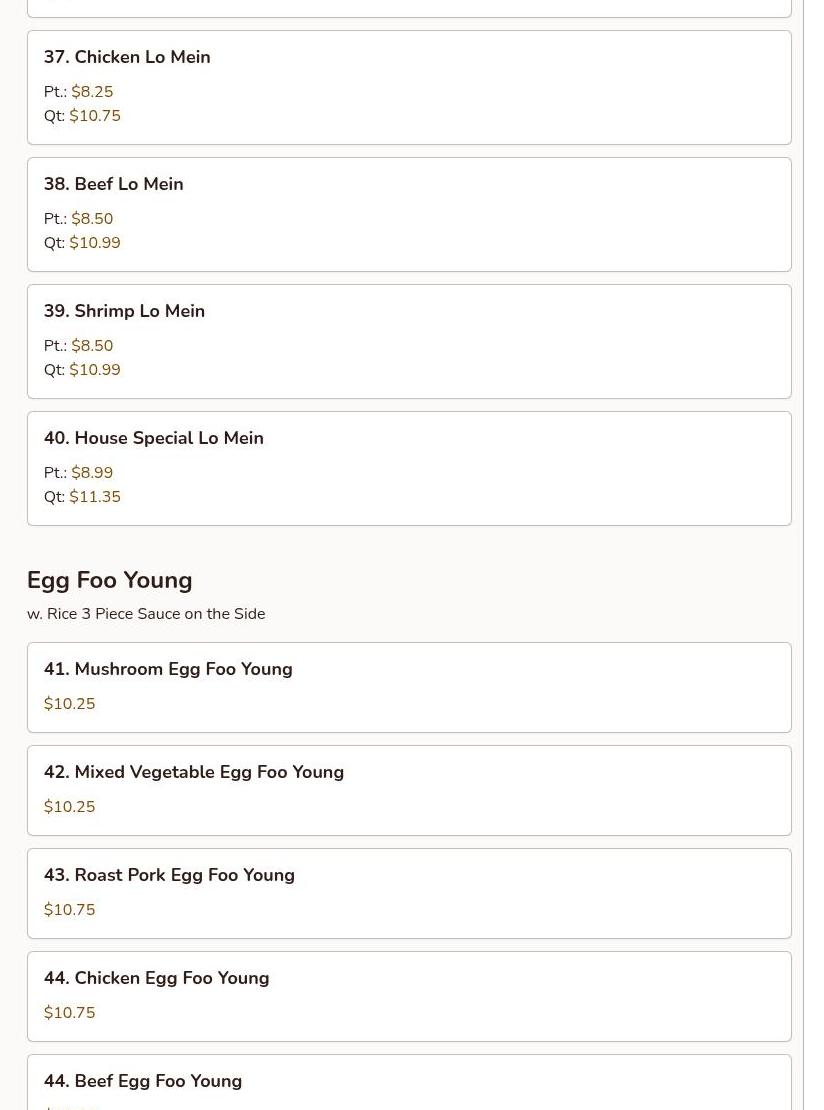Click Beef Lo Mein quart price $10.99
The width and height of the screenshot is (824, 1110).
pos(95,243)
